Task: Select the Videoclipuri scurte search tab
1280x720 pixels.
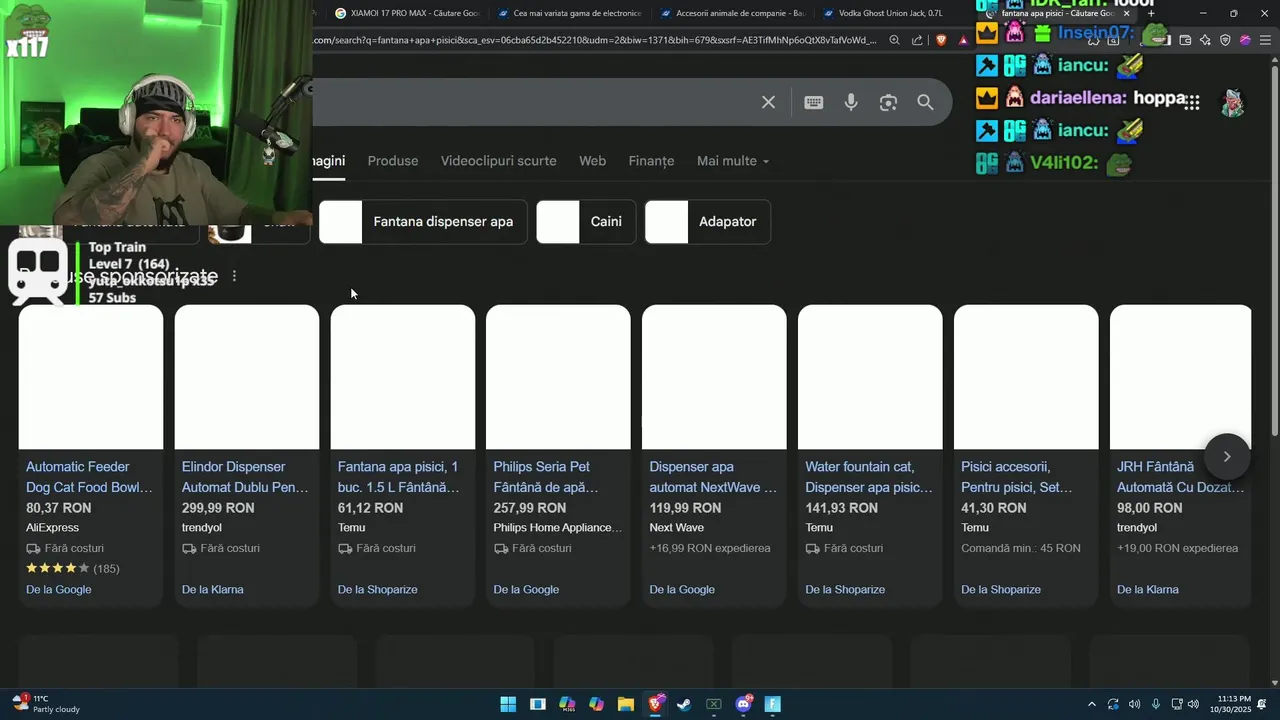Action: (499, 161)
